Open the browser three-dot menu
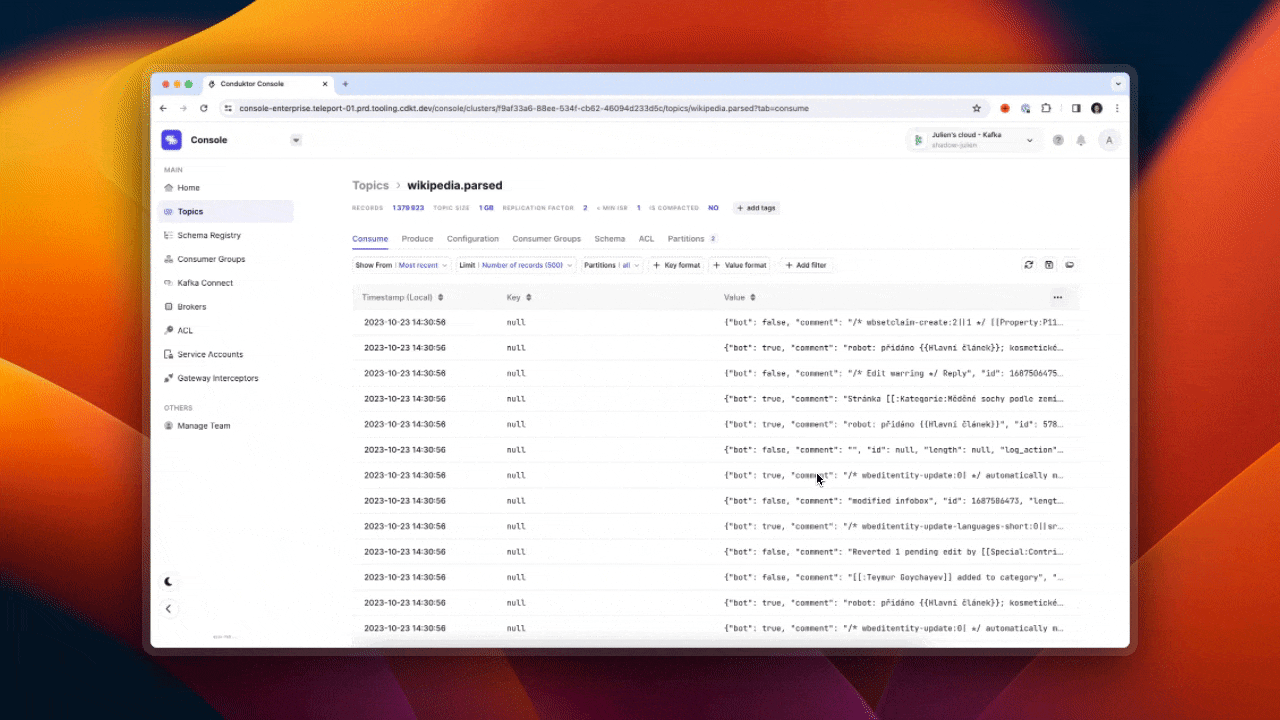Screen dimensions: 1280x720 pyautogui.click(x=1117, y=108)
